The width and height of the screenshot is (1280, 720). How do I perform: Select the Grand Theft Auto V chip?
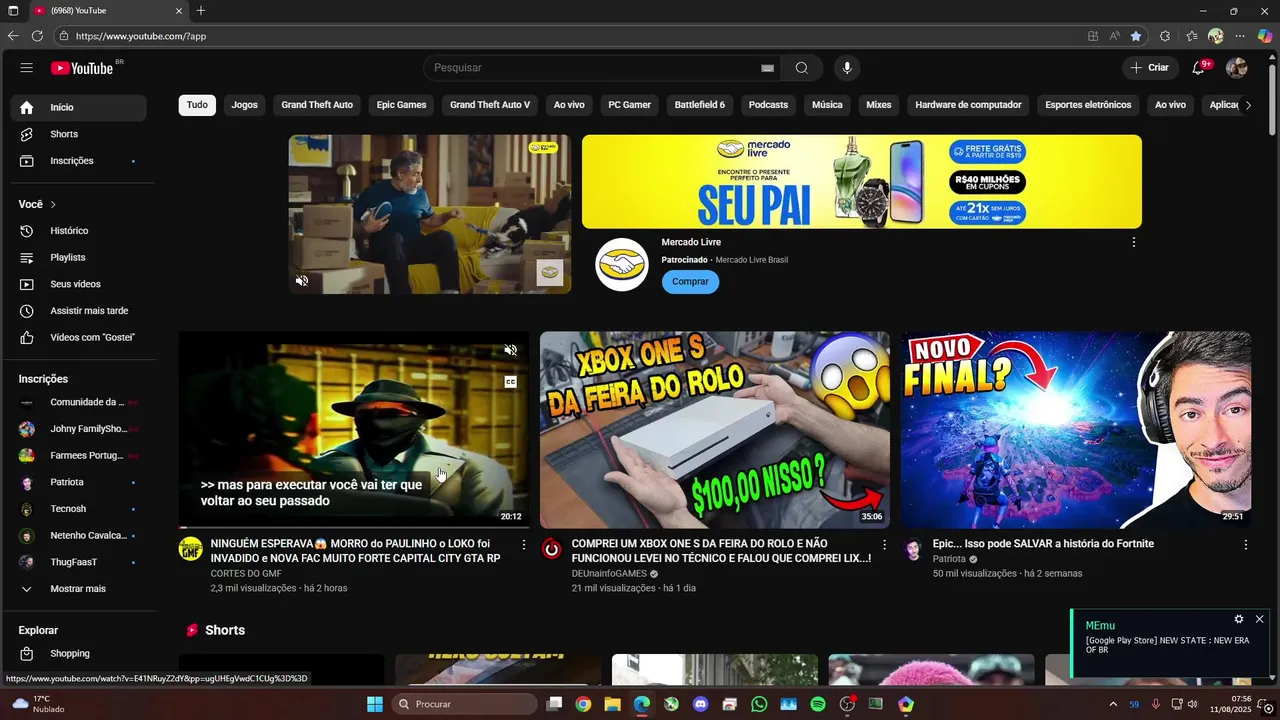click(x=490, y=105)
